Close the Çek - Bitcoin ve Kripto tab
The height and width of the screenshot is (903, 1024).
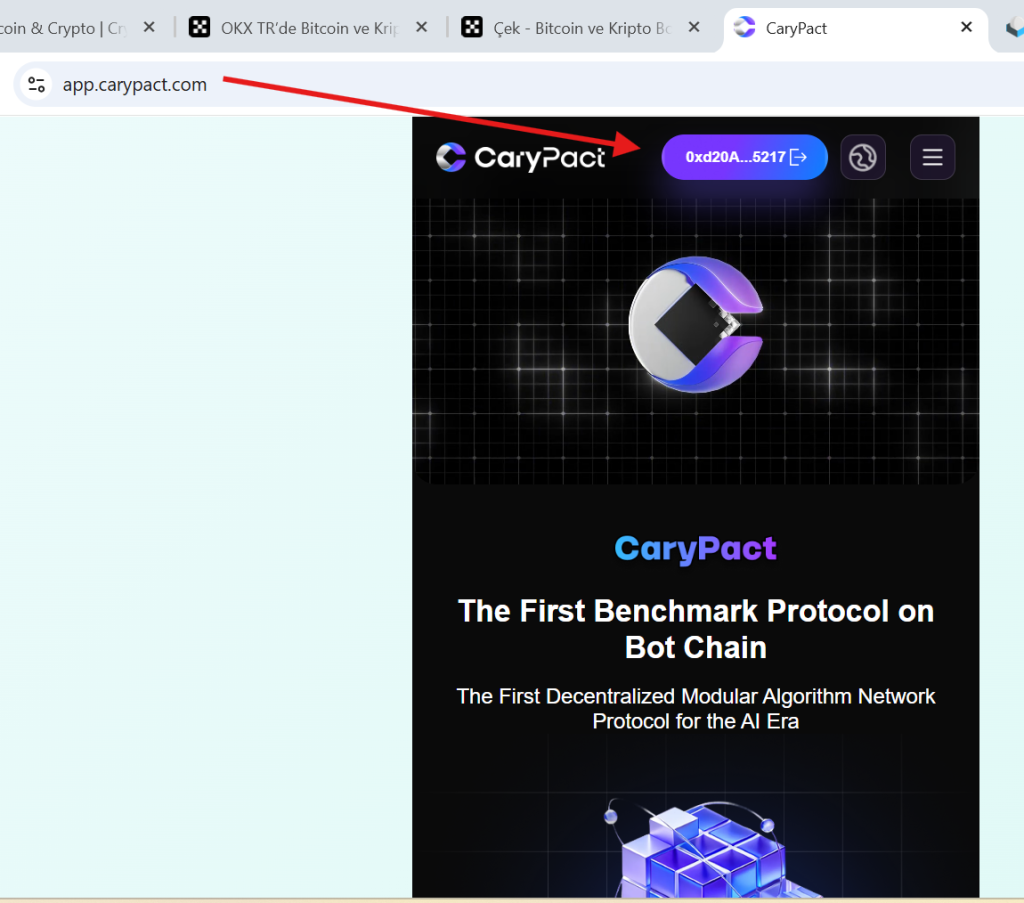tap(694, 27)
